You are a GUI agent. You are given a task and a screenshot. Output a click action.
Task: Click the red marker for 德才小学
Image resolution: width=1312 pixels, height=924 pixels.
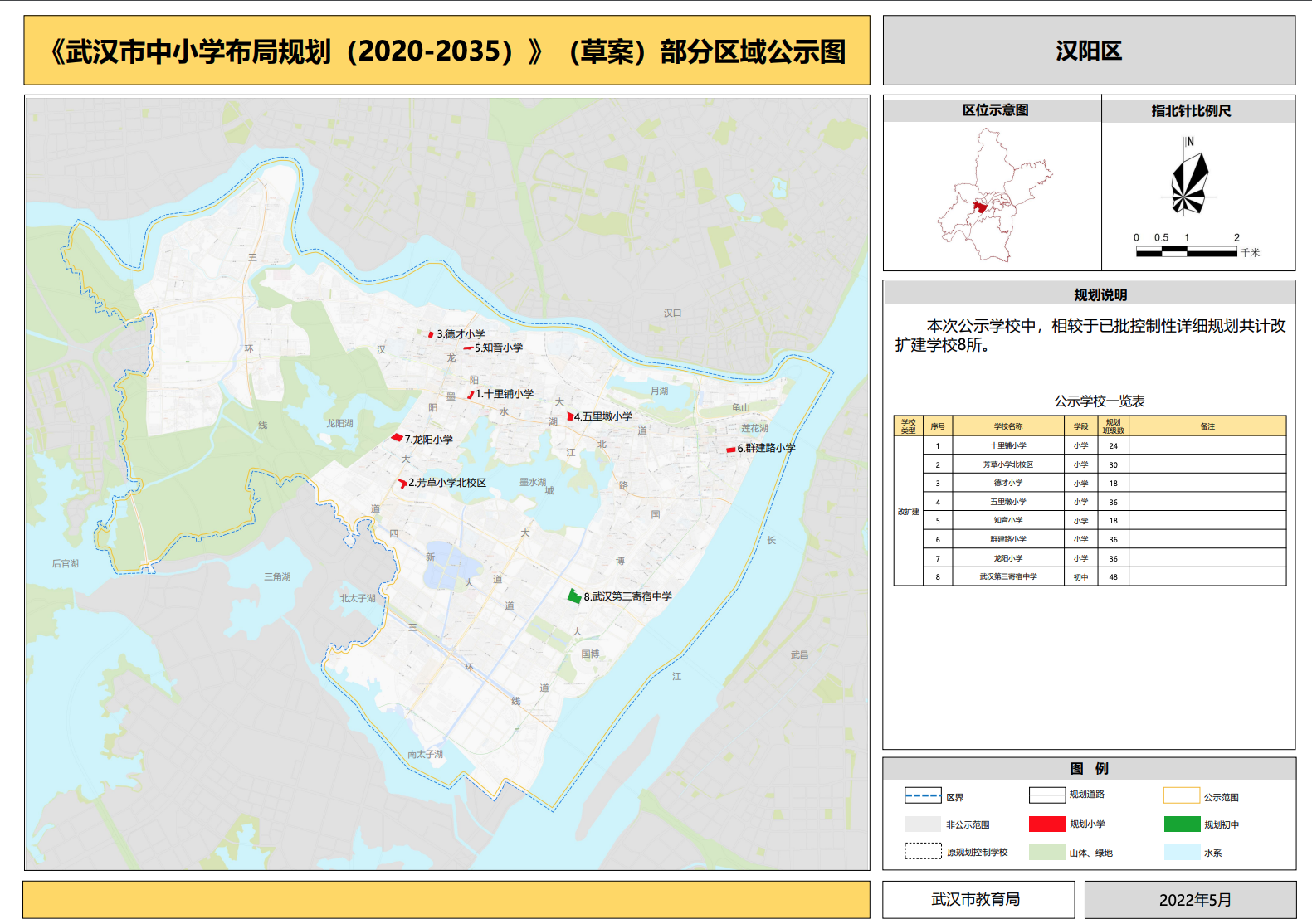pyautogui.click(x=431, y=334)
